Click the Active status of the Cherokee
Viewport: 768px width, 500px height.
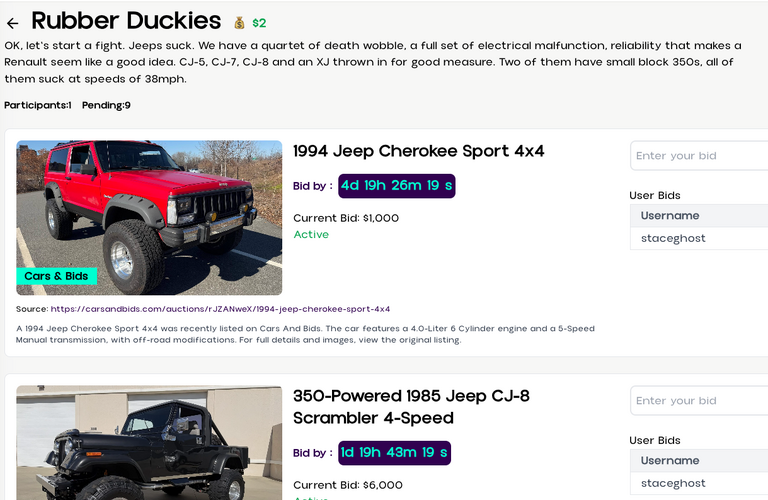[311, 235]
